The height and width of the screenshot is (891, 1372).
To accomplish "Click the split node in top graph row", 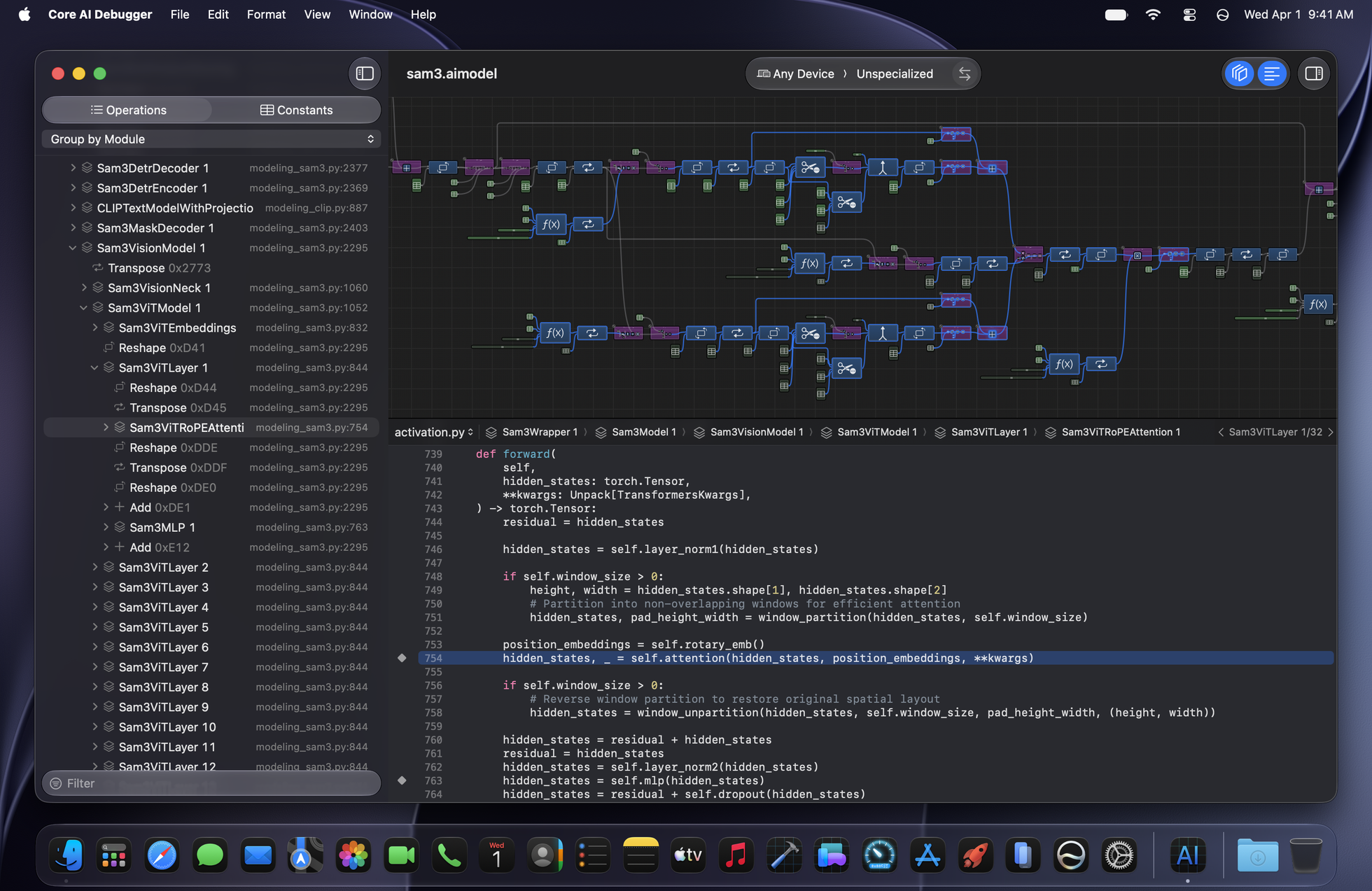I will click(883, 167).
